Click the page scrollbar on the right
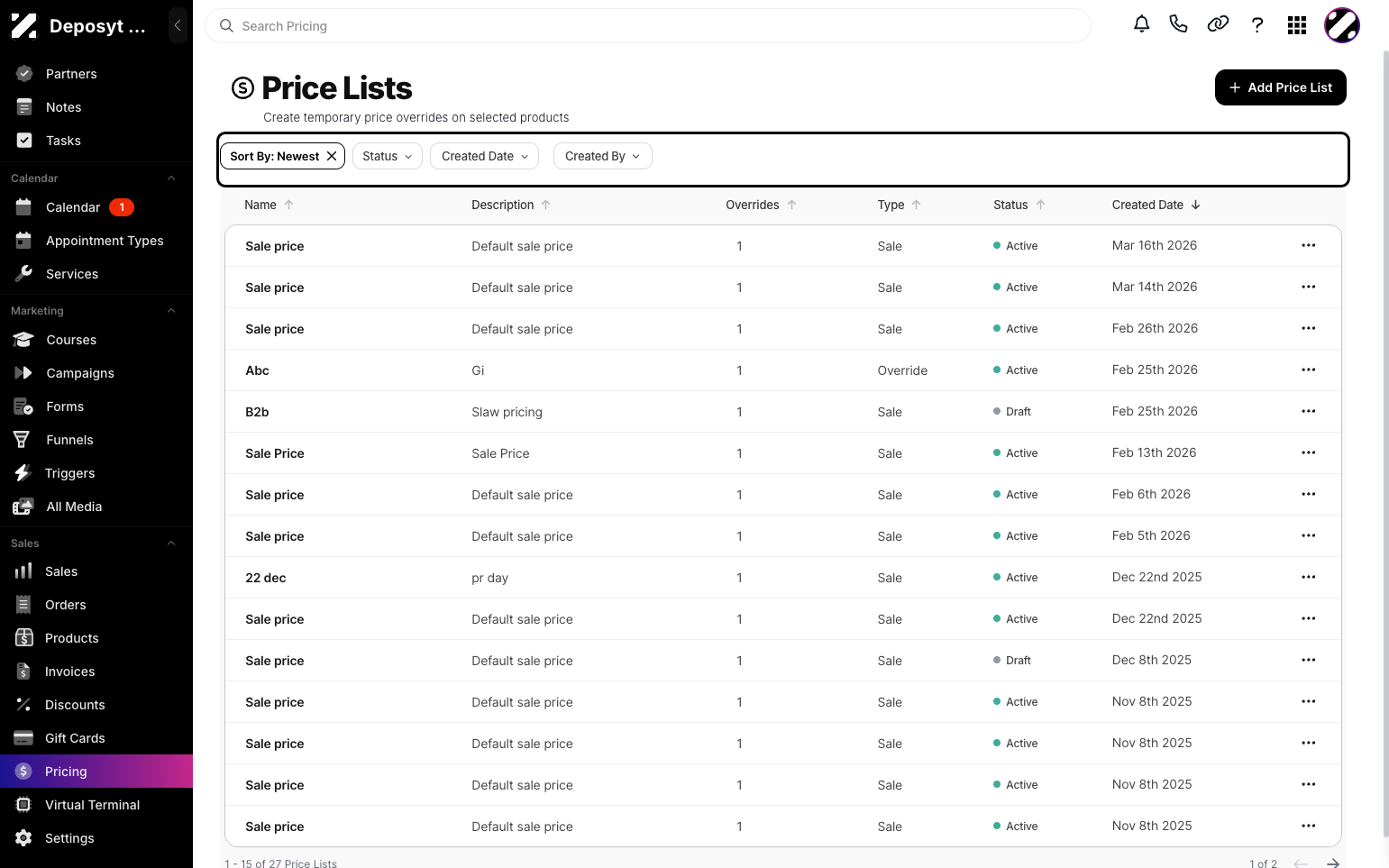 click(x=1386, y=442)
